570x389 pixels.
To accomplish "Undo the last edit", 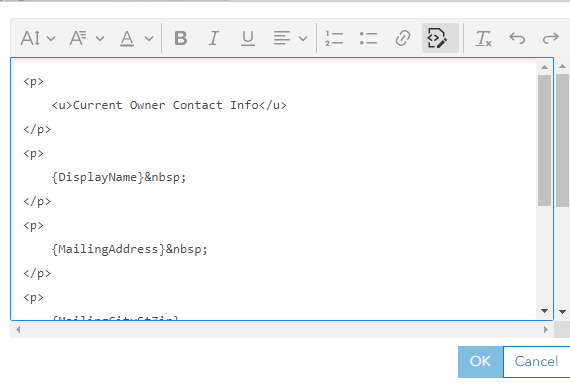I will 517,38.
